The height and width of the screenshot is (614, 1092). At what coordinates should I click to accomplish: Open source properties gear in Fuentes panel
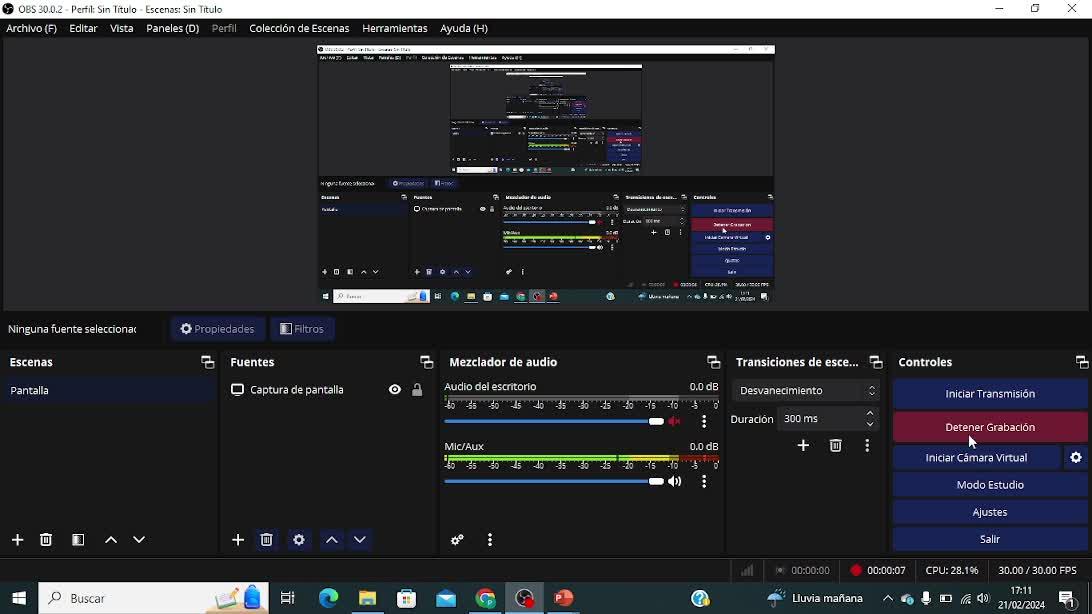point(299,540)
